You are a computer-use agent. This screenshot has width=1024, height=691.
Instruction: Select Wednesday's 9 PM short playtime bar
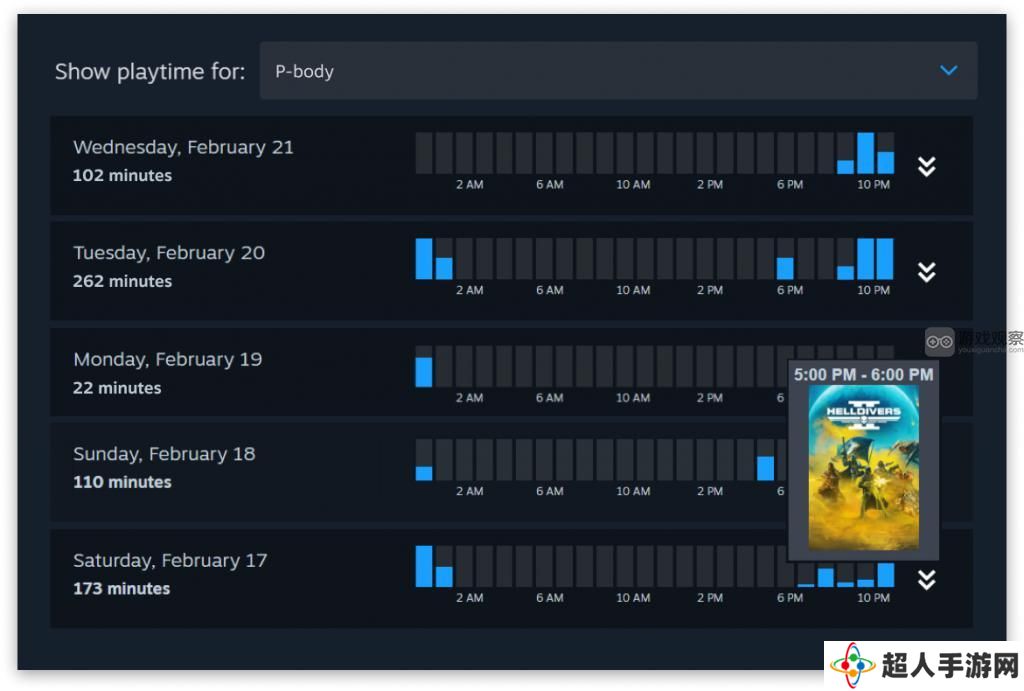[x=845, y=167]
